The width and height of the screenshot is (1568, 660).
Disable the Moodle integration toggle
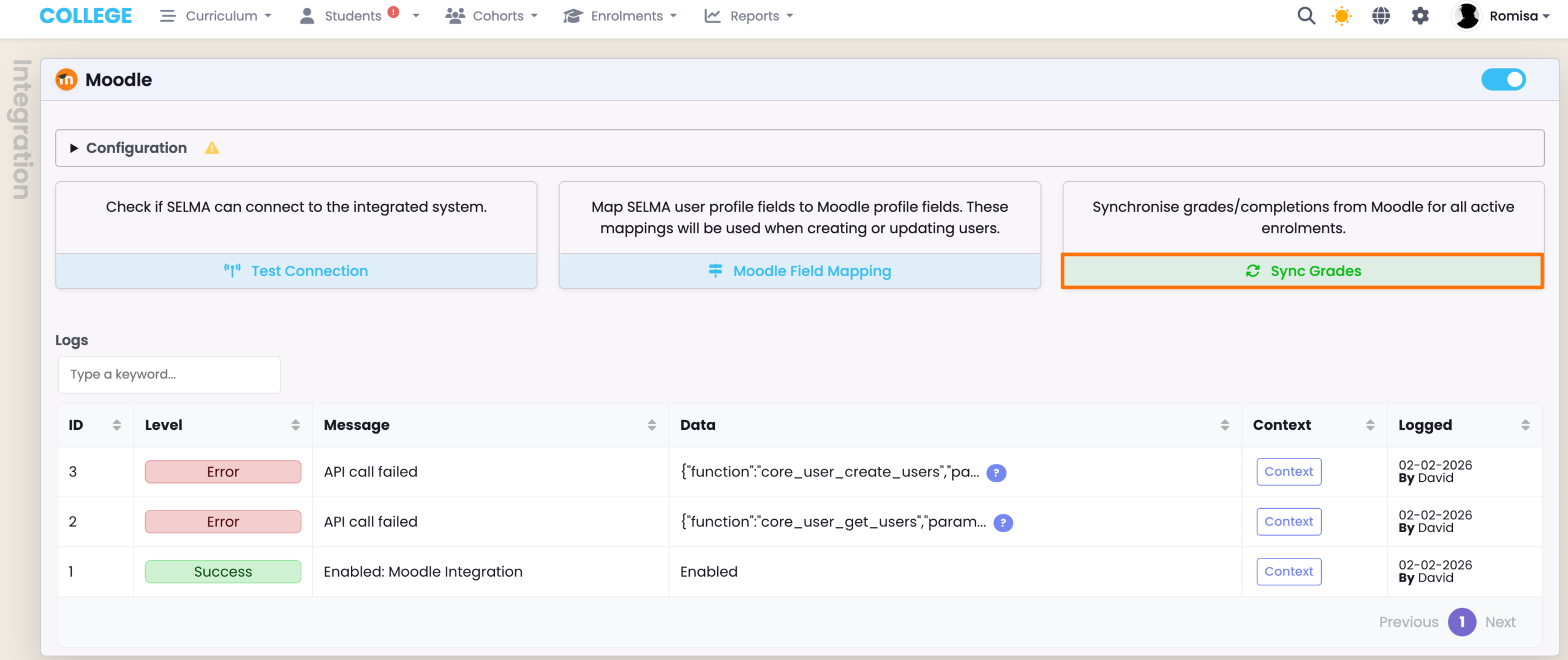(x=1503, y=80)
